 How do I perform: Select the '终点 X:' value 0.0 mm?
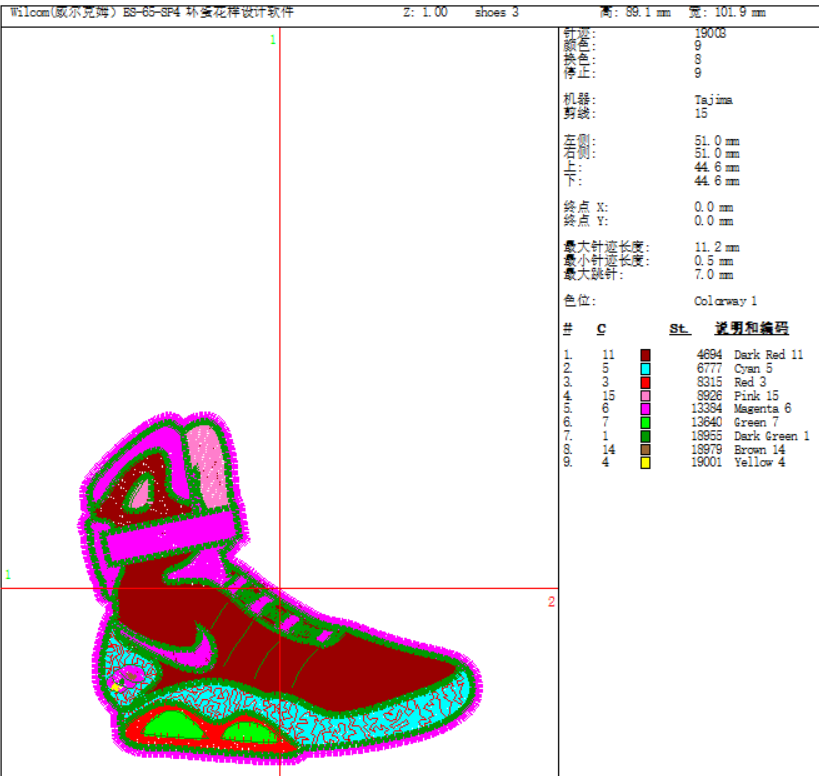pyautogui.click(x=713, y=207)
